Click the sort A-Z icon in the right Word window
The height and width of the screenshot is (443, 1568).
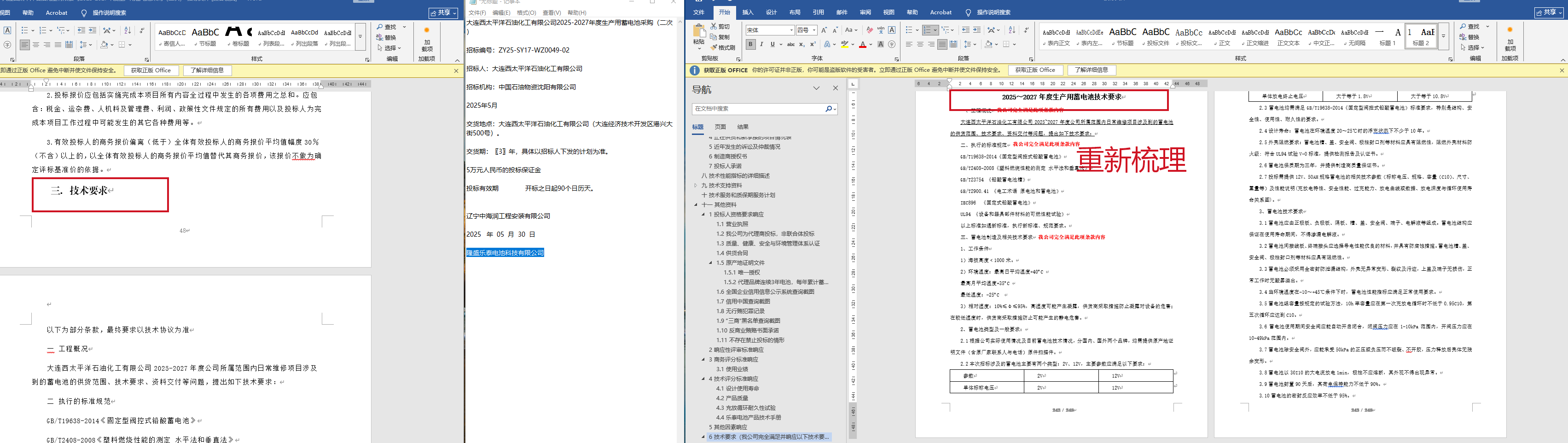(x=1012, y=30)
